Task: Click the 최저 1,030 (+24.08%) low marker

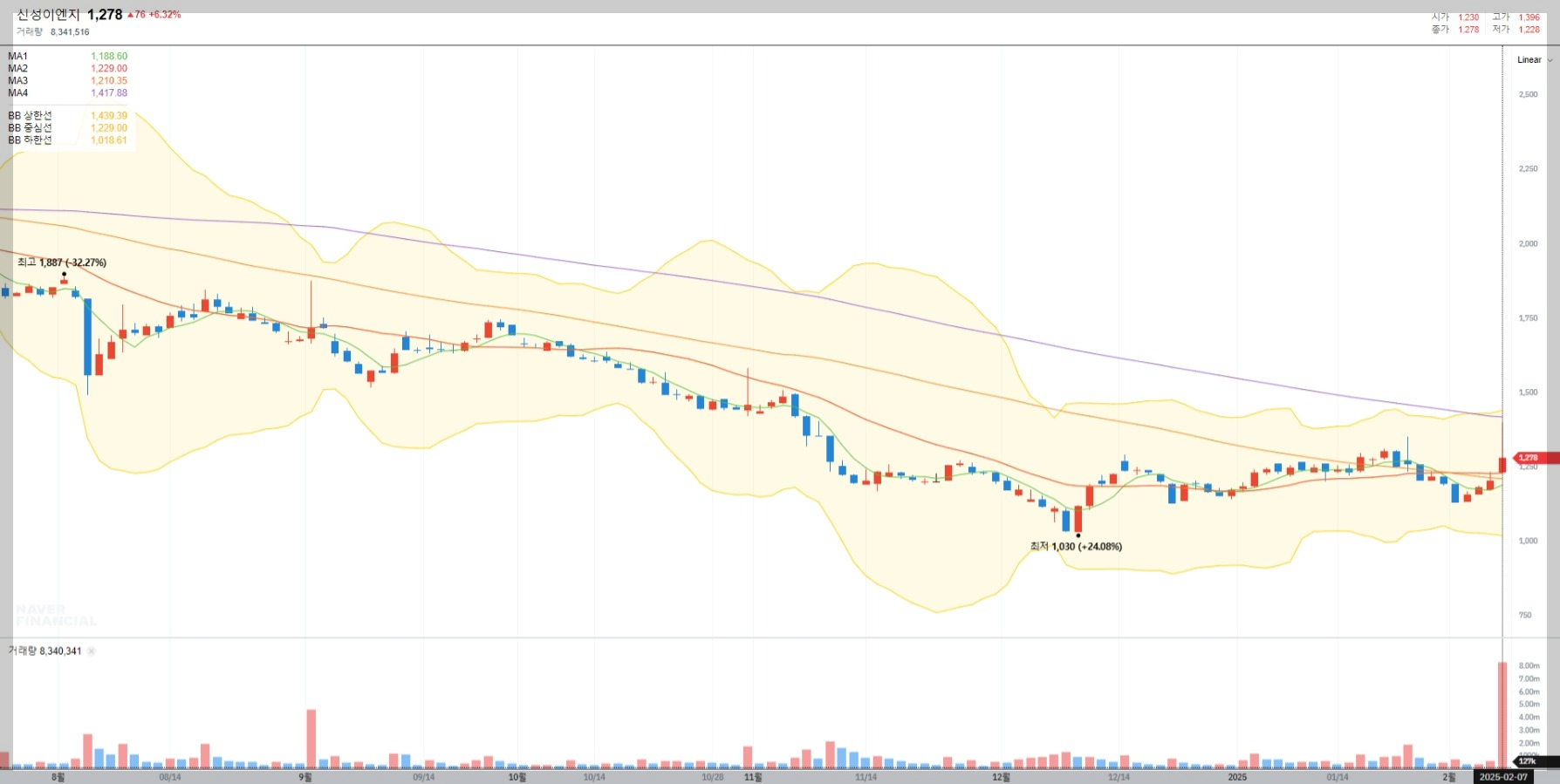Action: (x=1076, y=547)
